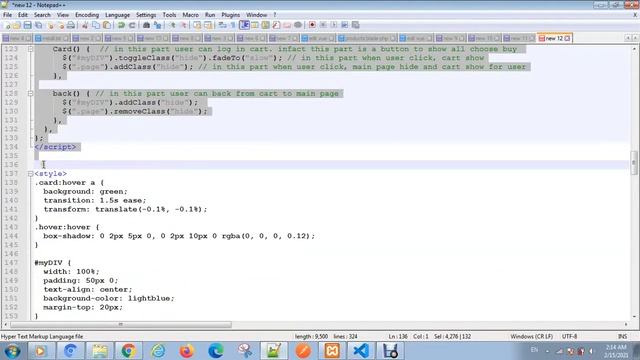Click the 'background: green;' code line
The image size is (640, 360).
pos(86,191)
